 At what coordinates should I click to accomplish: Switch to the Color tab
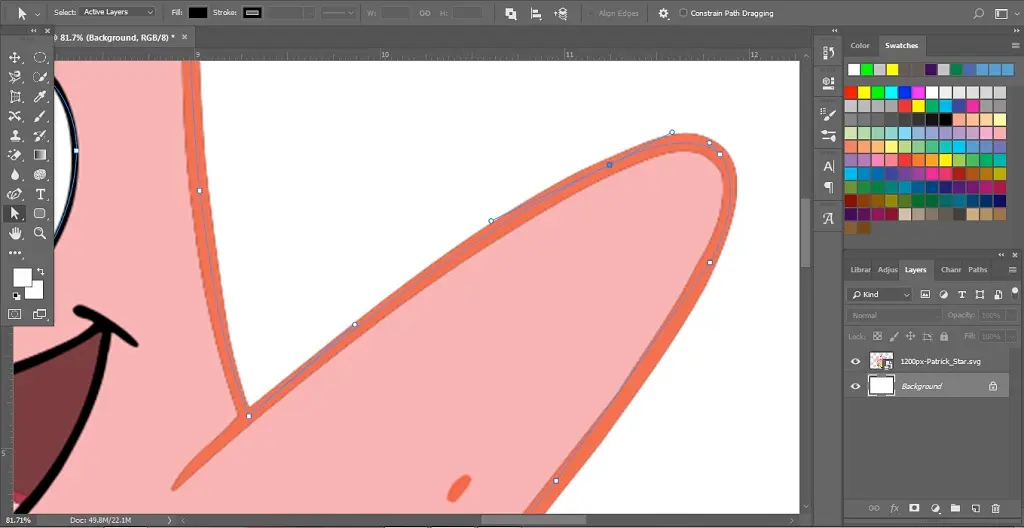coord(860,46)
